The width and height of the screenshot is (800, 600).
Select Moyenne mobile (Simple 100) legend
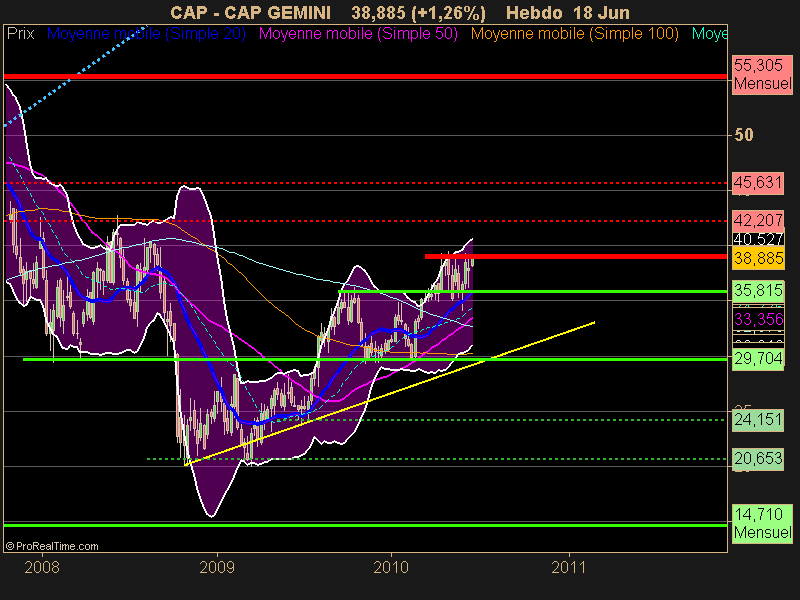click(574, 34)
